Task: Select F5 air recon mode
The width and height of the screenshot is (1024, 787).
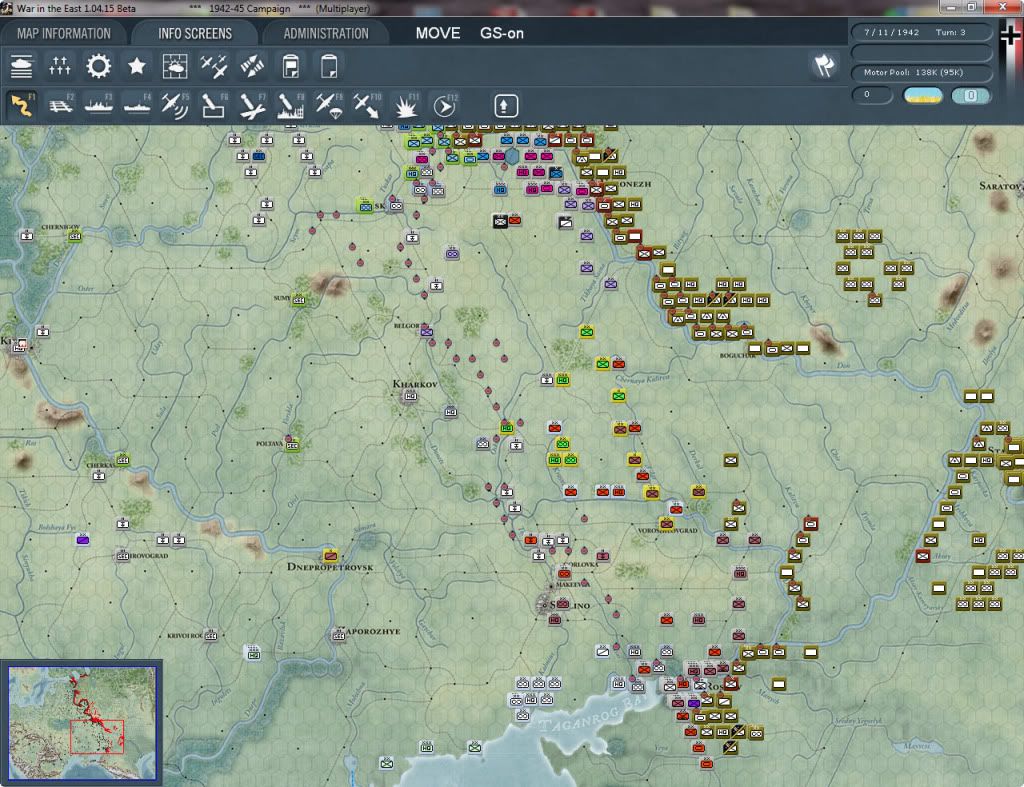Action: 176,105
